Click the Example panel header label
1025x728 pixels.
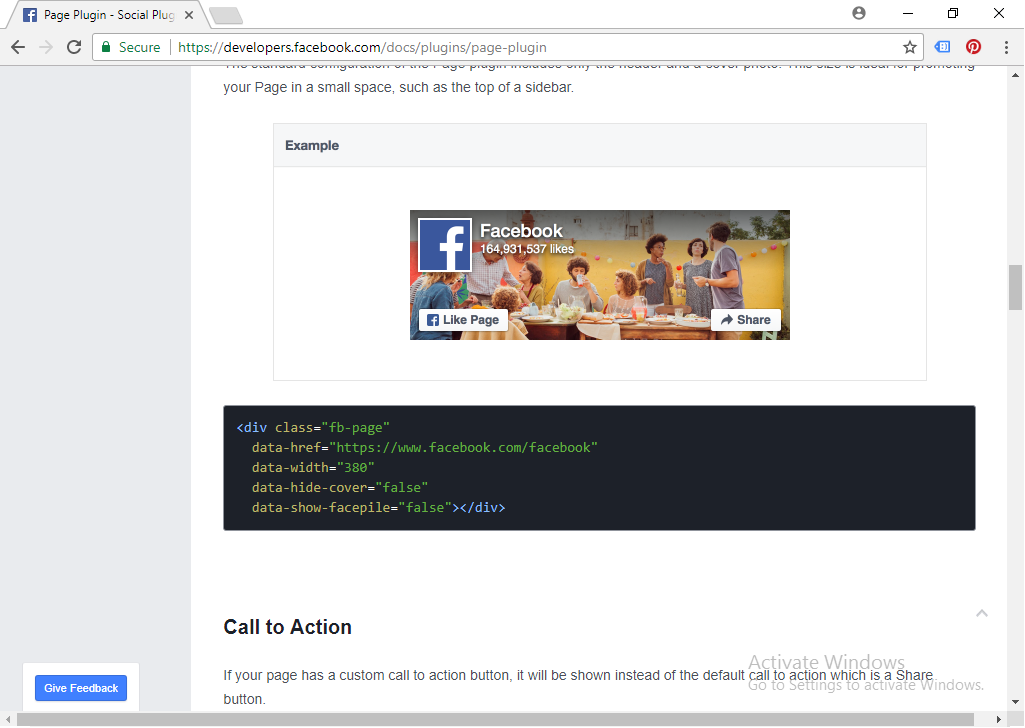(x=312, y=146)
